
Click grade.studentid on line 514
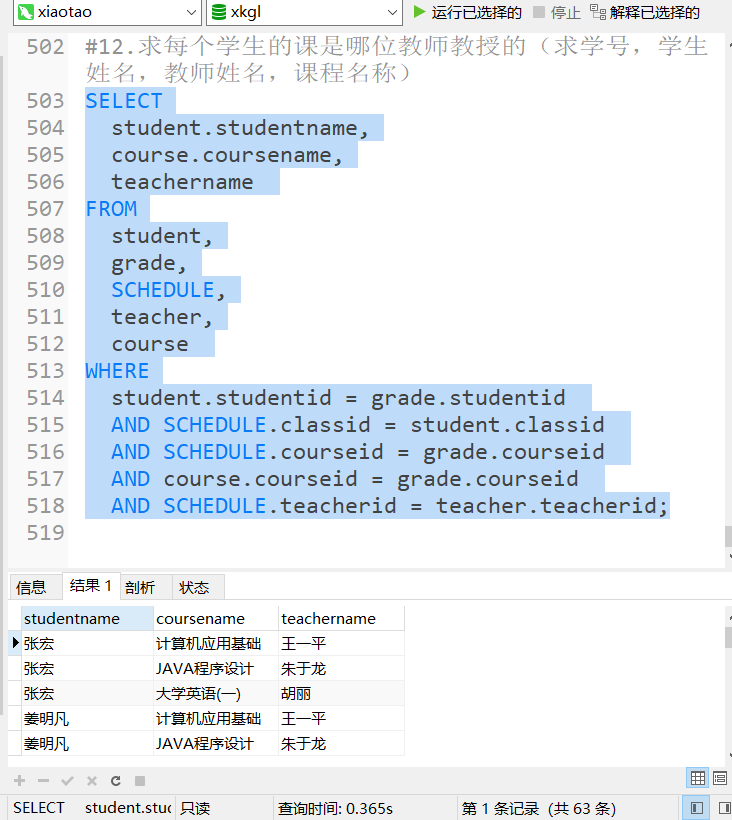click(x=468, y=398)
